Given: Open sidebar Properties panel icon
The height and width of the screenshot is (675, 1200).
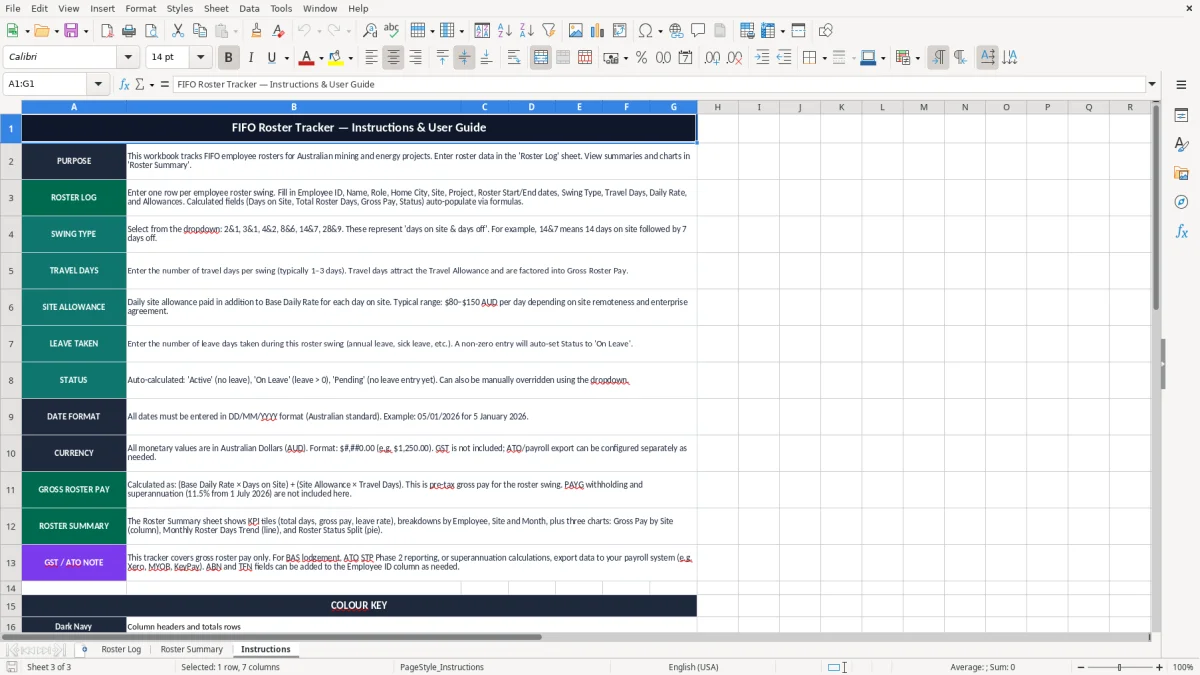Looking at the screenshot, I should pos(1181,116).
